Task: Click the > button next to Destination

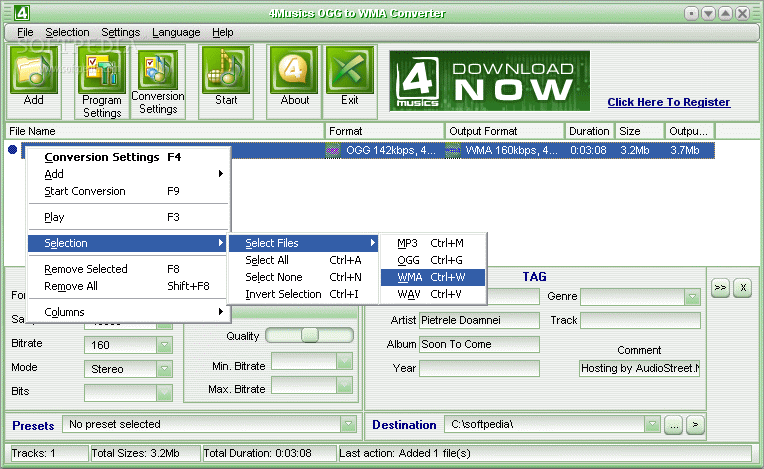Action: [695, 425]
